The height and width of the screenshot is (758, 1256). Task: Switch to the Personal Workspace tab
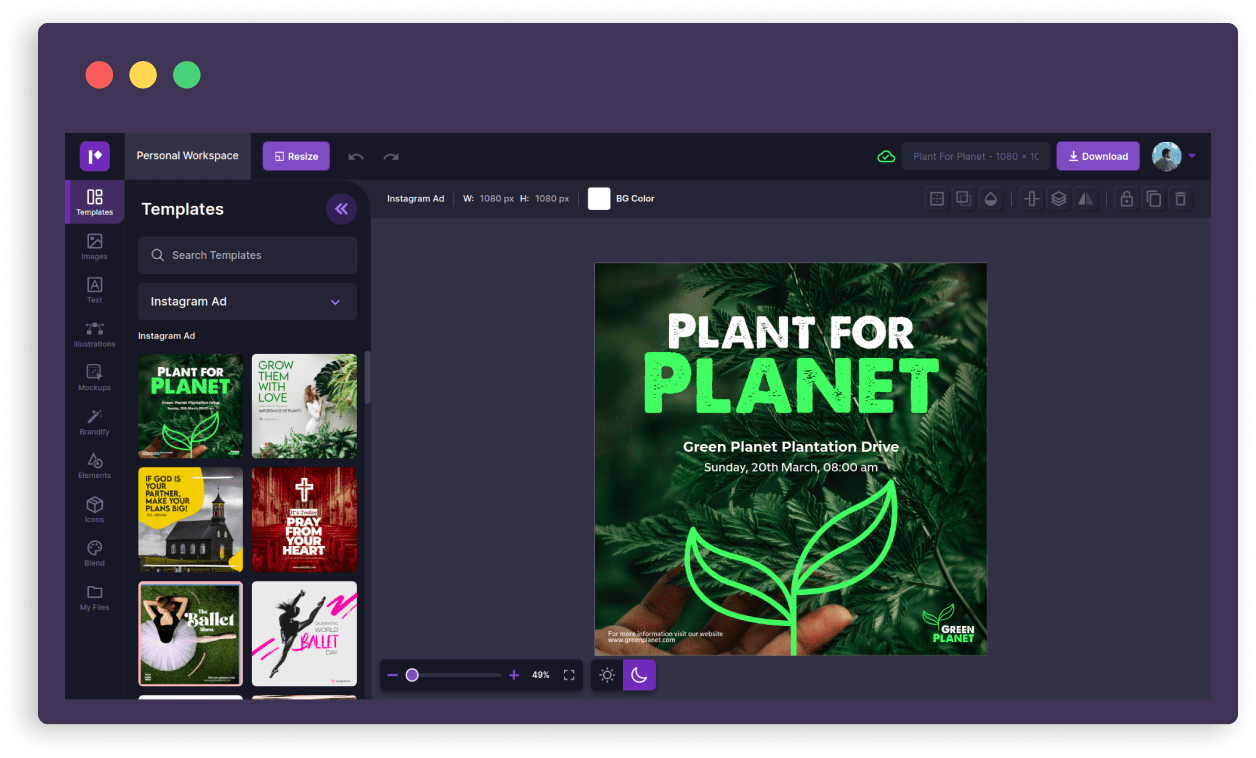187,156
